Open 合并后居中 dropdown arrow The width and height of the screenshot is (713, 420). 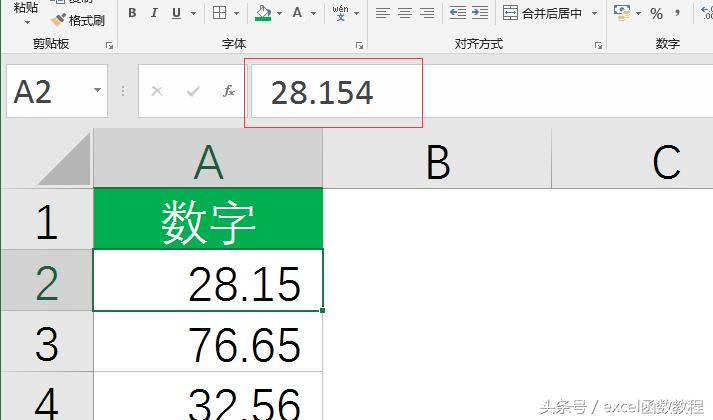[x=594, y=13]
